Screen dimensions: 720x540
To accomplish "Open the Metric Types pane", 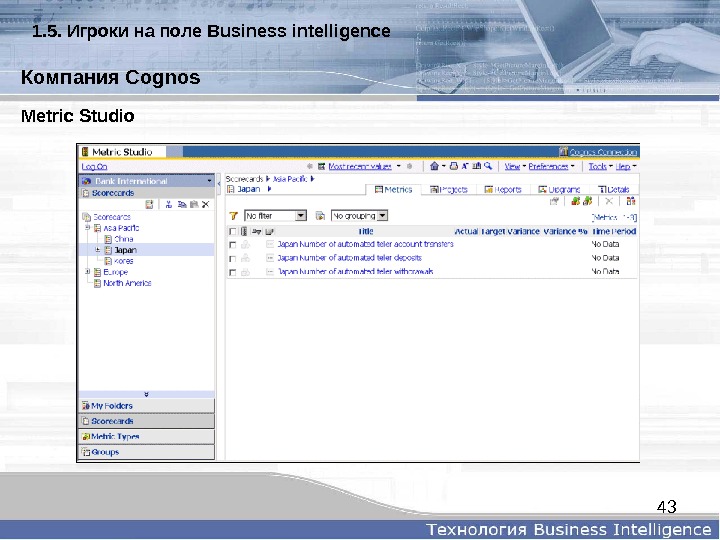I will click(x=146, y=437).
